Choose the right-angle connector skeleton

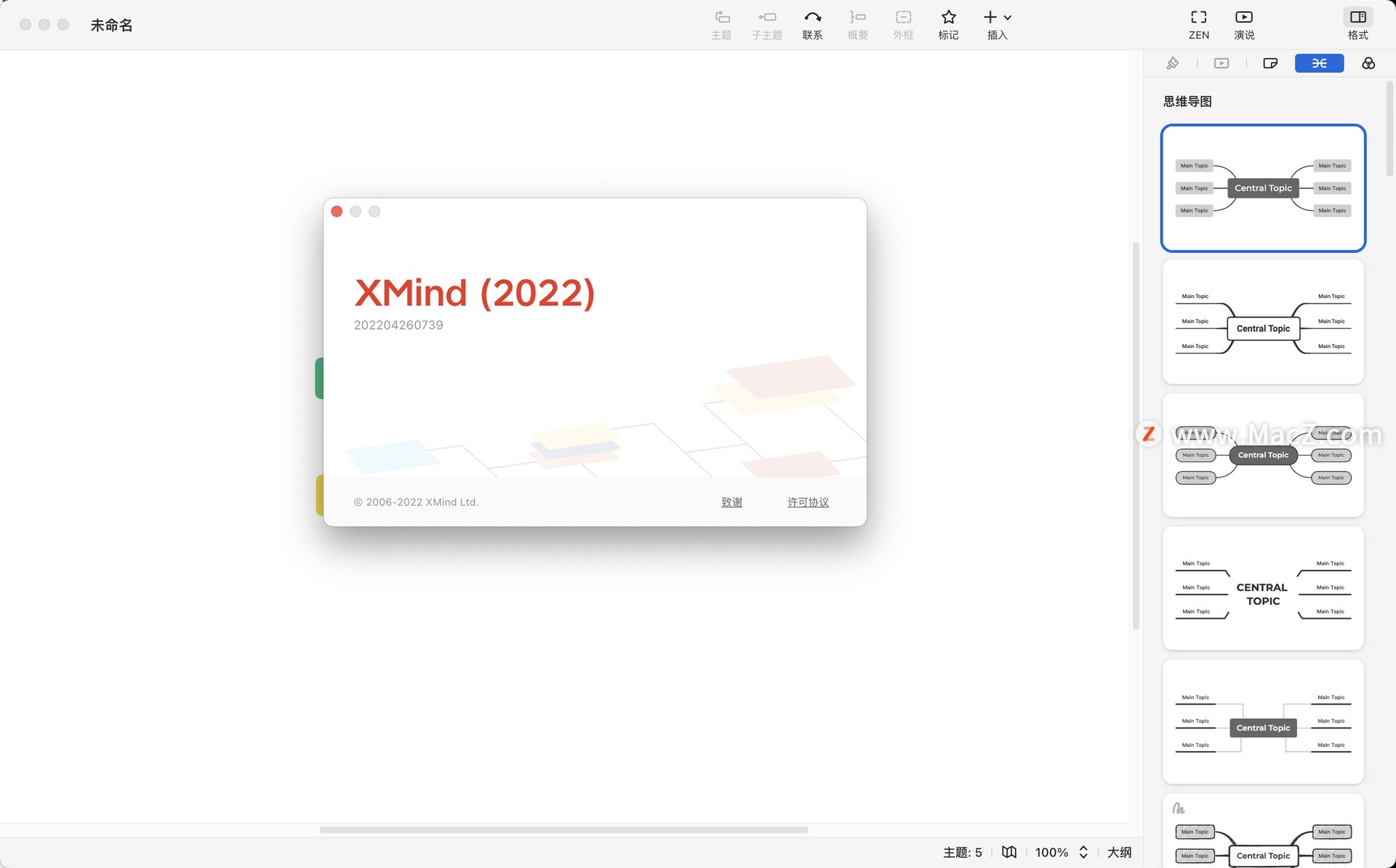click(x=1263, y=722)
